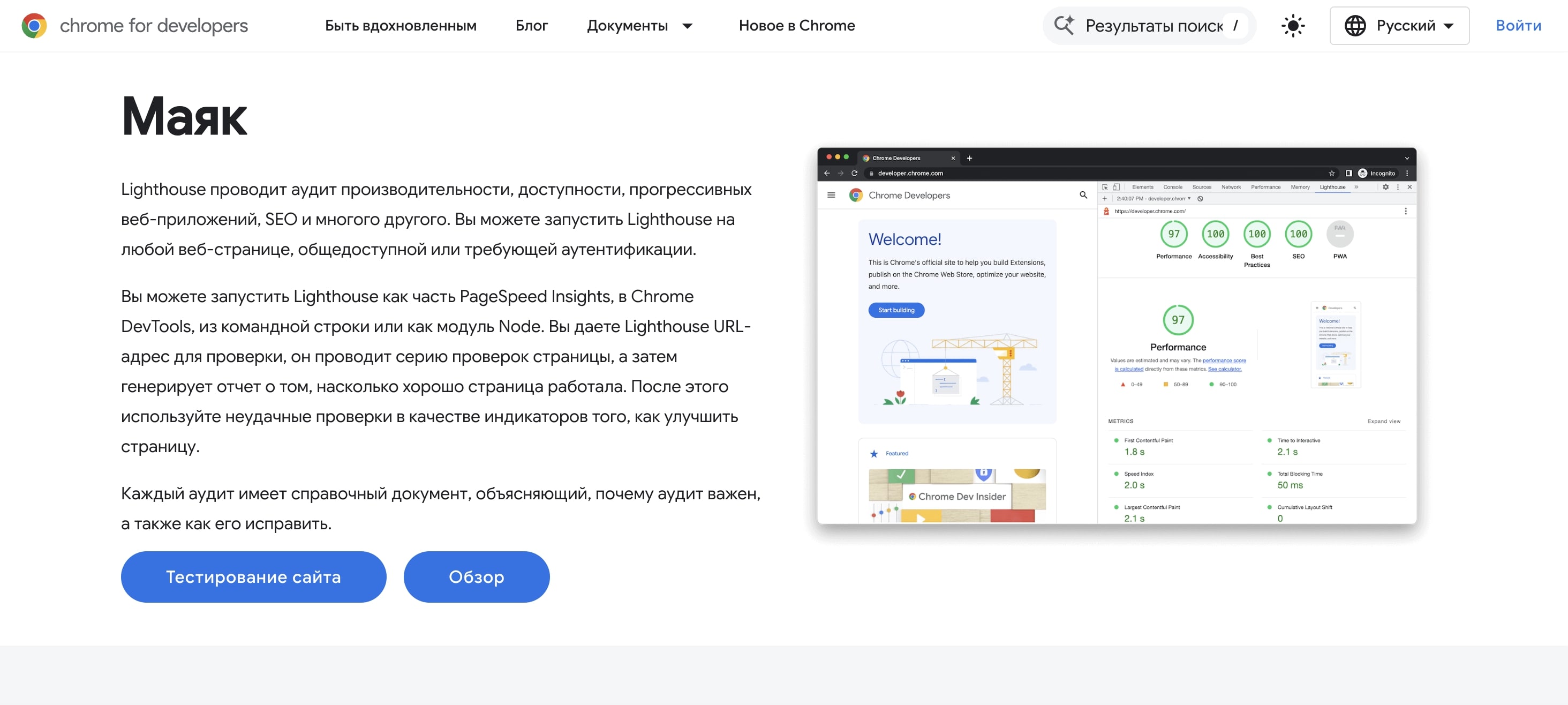Click the DevTools settings gear icon in screenshot
The height and width of the screenshot is (705, 1568).
coord(1385,187)
